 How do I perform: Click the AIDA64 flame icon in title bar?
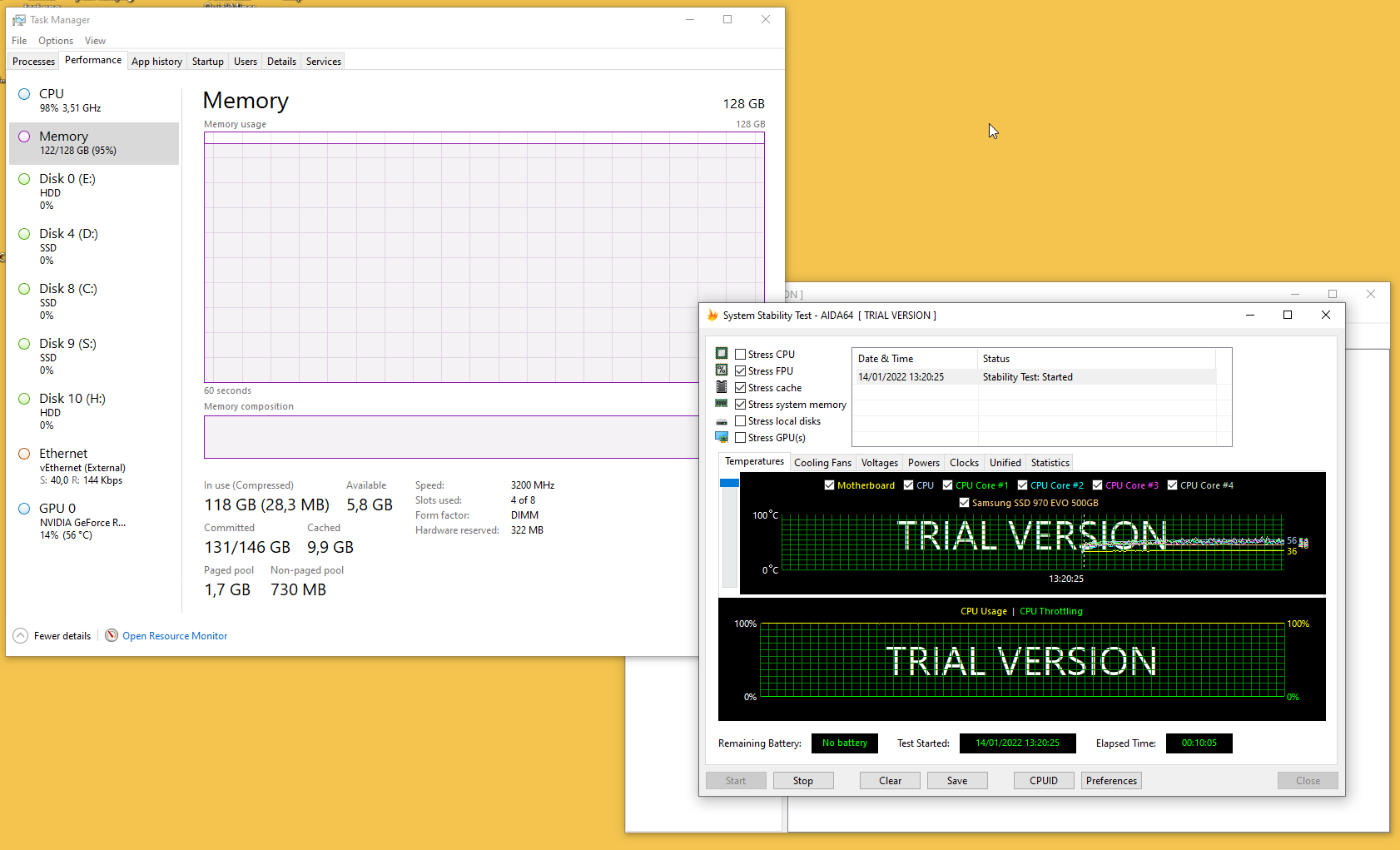click(712, 316)
